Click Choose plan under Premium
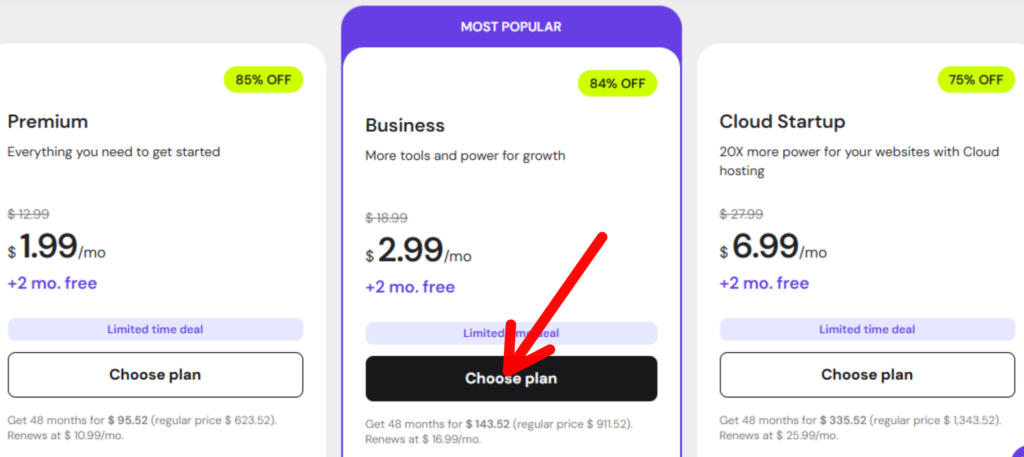This screenshot has height=457, width=1024. click(x=155, y=375)
